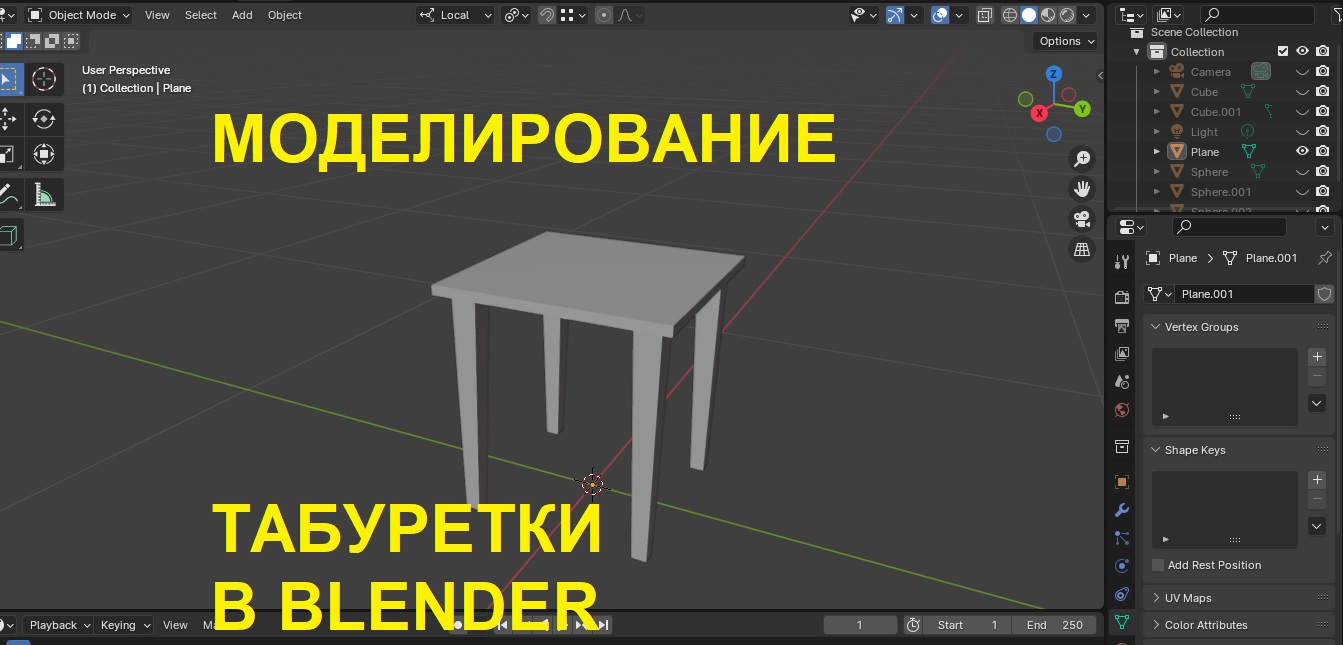Click the pan view hand icon
The image size is (1343, 645).
pyautogui.click(x=1082, y=189)
